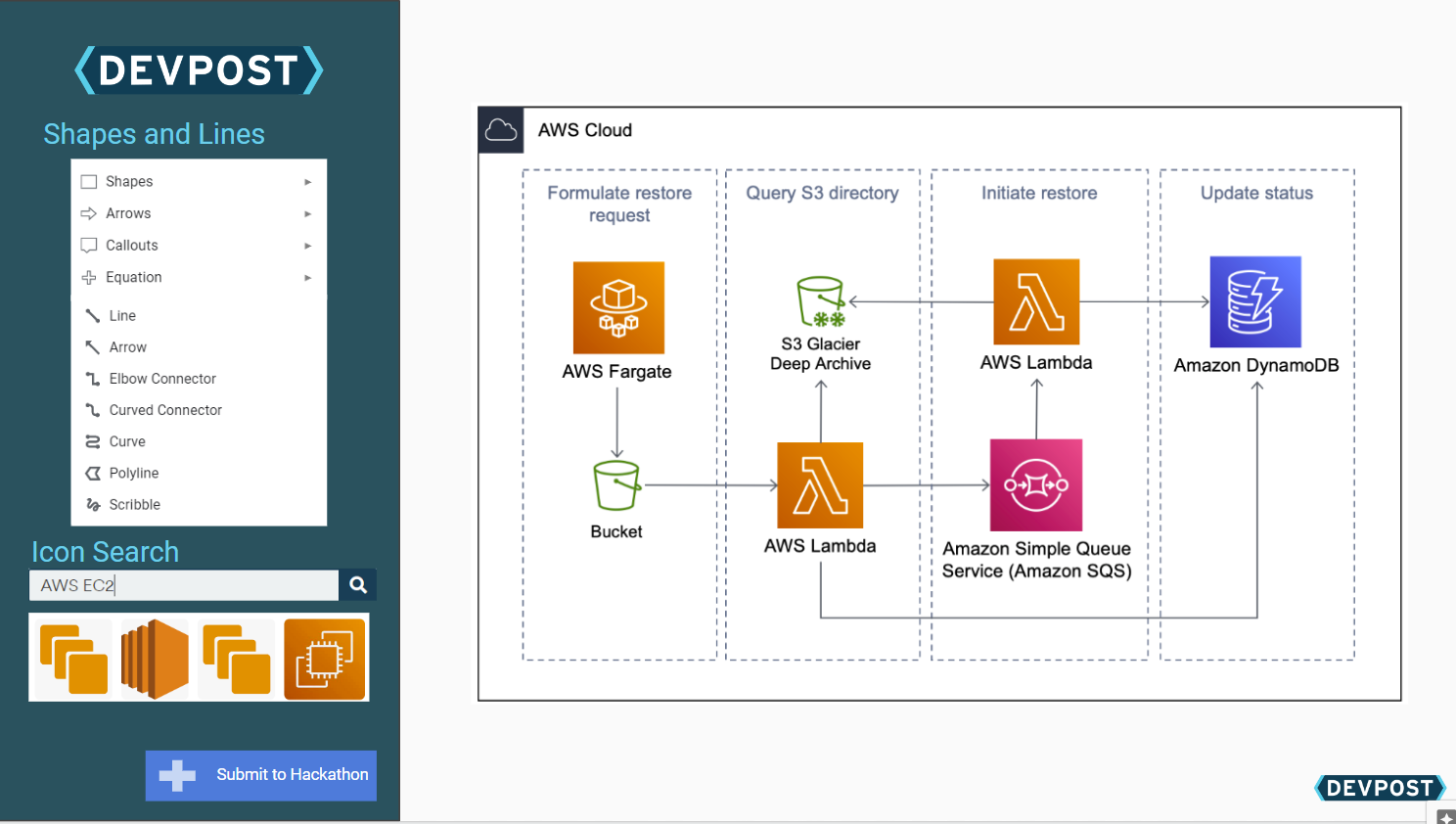The width and height of the screenshot is (1456, 824).
Task: Click the plus icon on Submit button
Action: pos(177,776)
